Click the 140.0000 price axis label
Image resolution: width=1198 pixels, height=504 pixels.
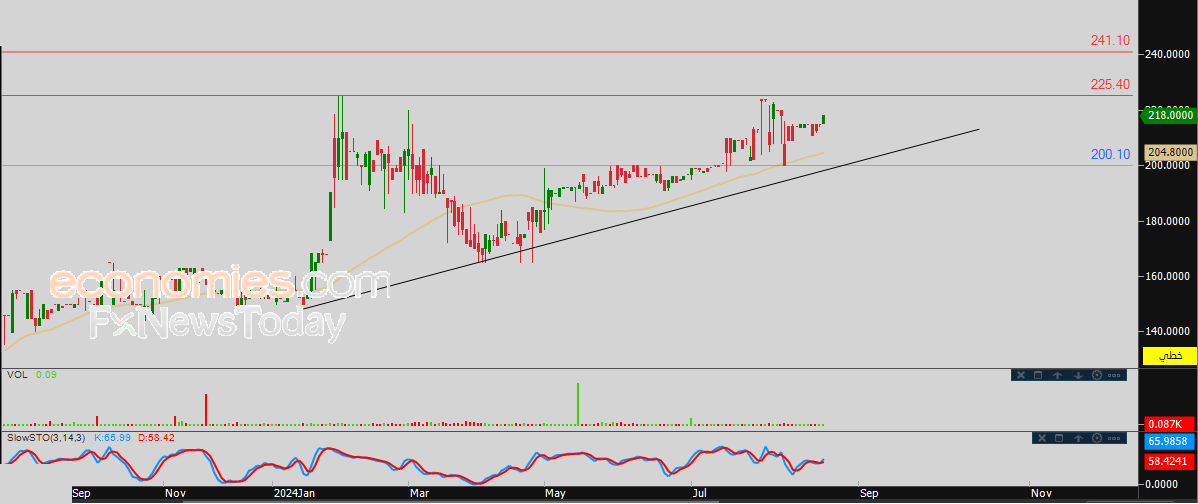point(1167,331)
